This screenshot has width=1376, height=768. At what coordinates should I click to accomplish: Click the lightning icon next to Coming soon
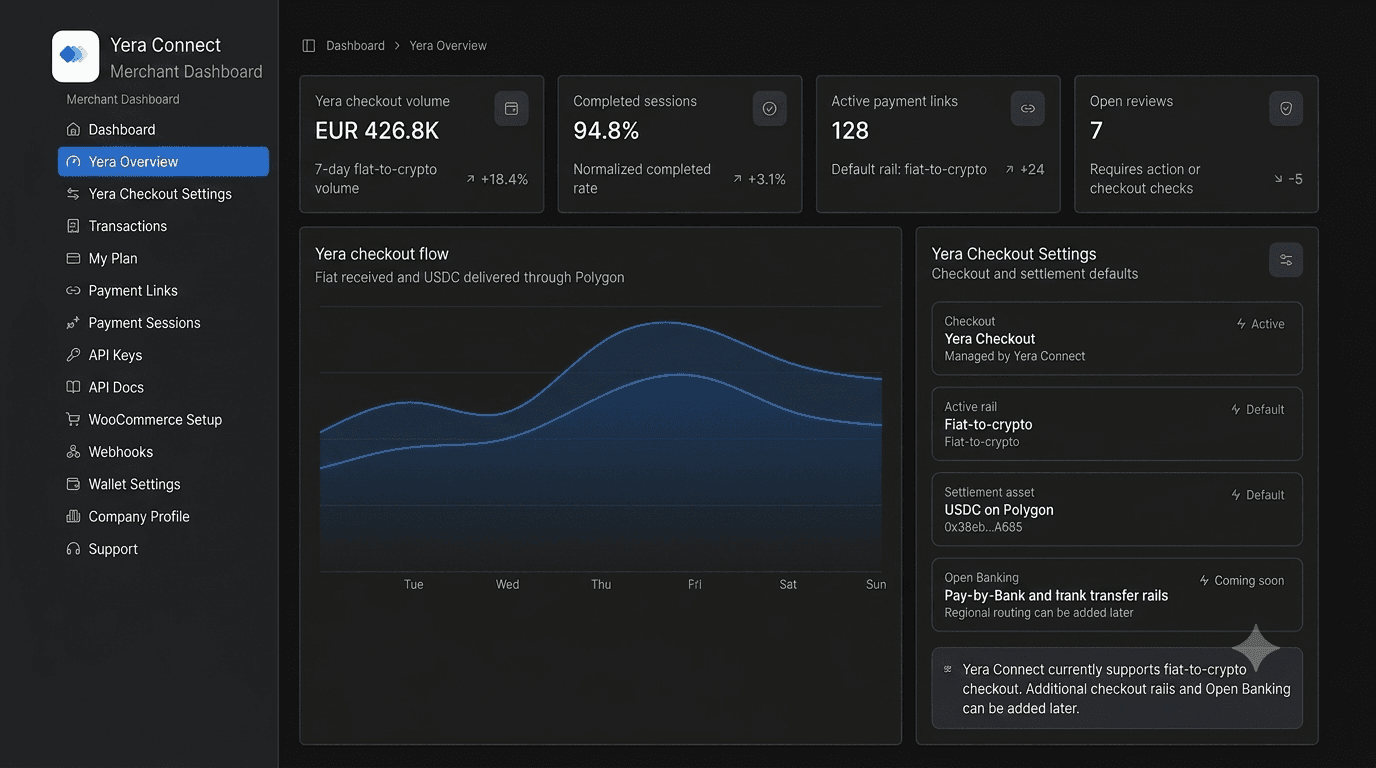pos(1204,580)
